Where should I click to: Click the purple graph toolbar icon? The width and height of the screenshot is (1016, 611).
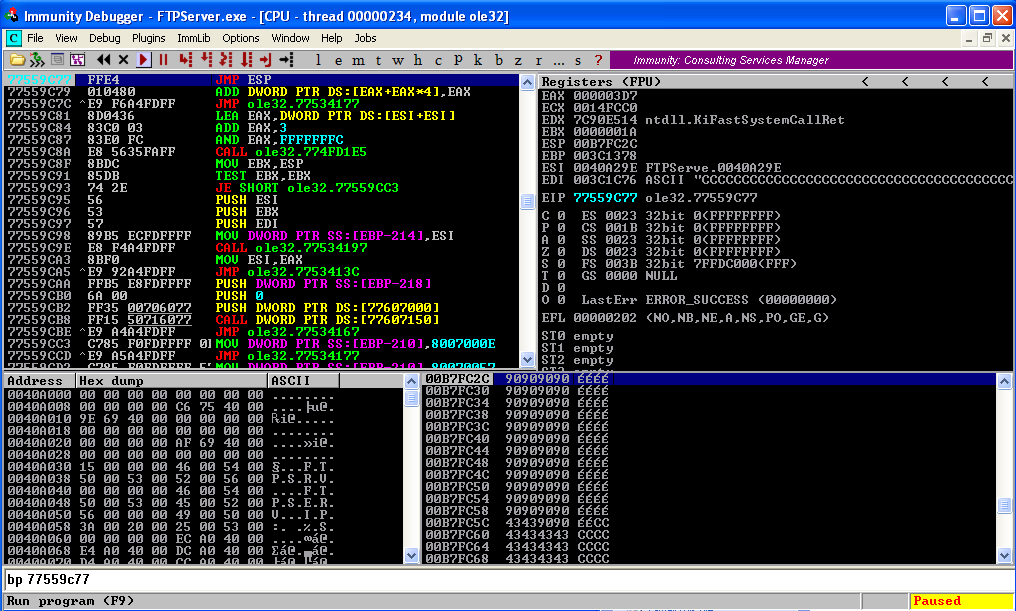(x=78, y=60)
